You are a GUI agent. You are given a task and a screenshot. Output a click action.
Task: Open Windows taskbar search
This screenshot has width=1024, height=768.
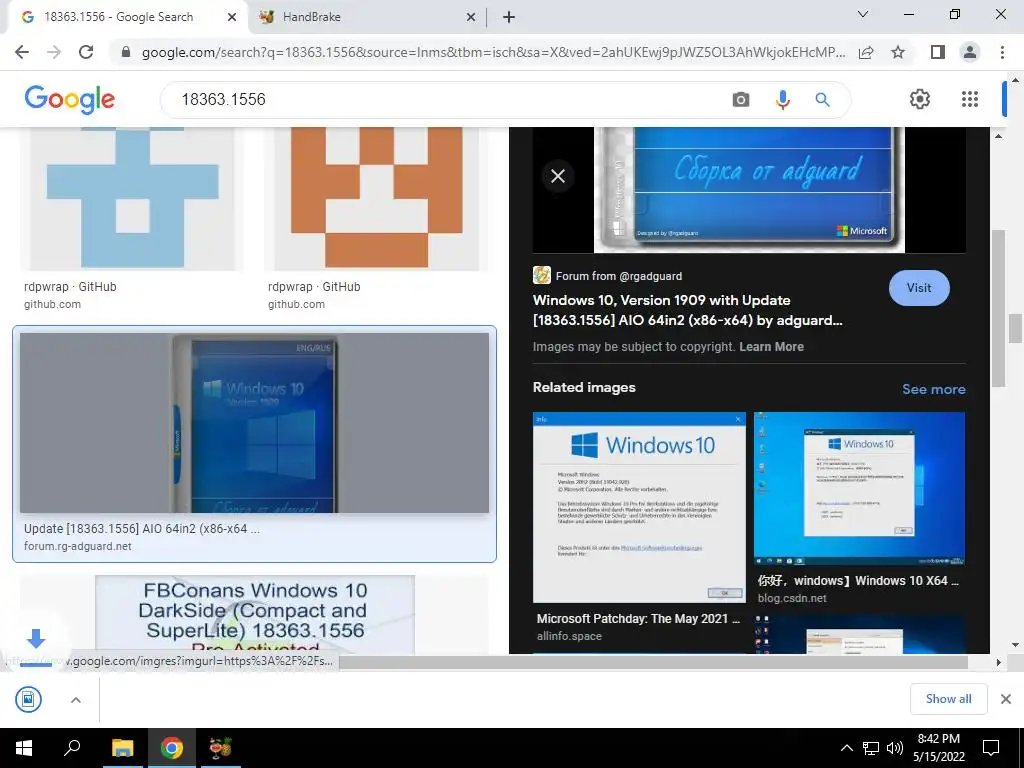pos(72,748)
